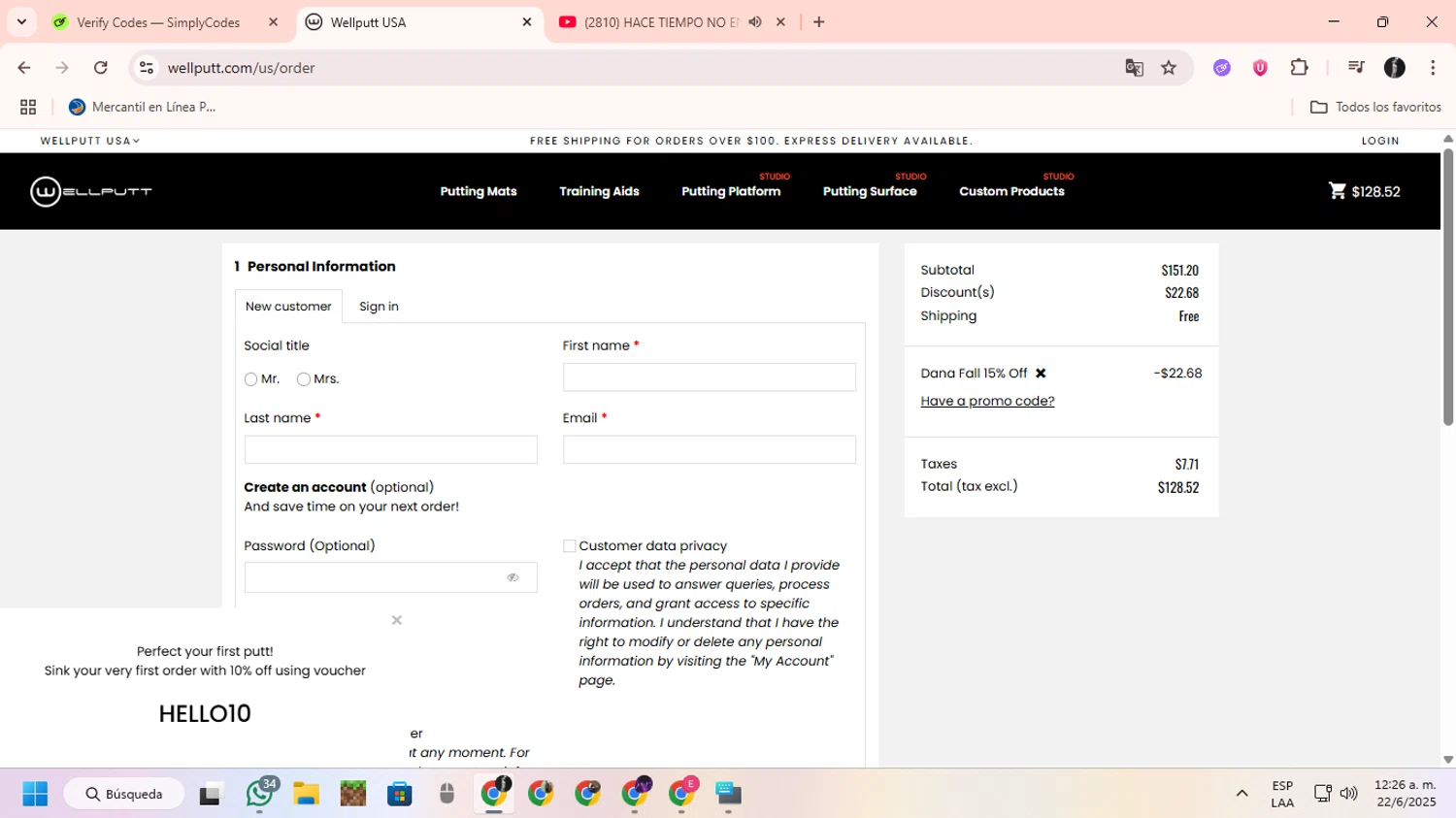Open Task View from the taskbar
The height and width of the screenshot is (818, 1456).
[211, 794]
